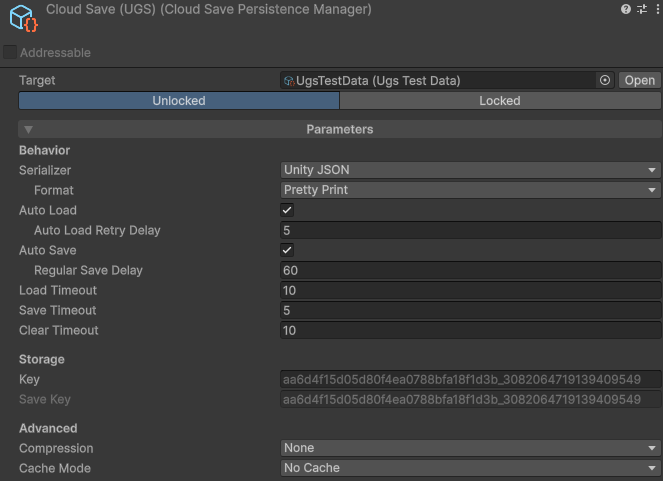
Task: Click the UgsTestData asset icon in Target field
Action: pos(289,81)
